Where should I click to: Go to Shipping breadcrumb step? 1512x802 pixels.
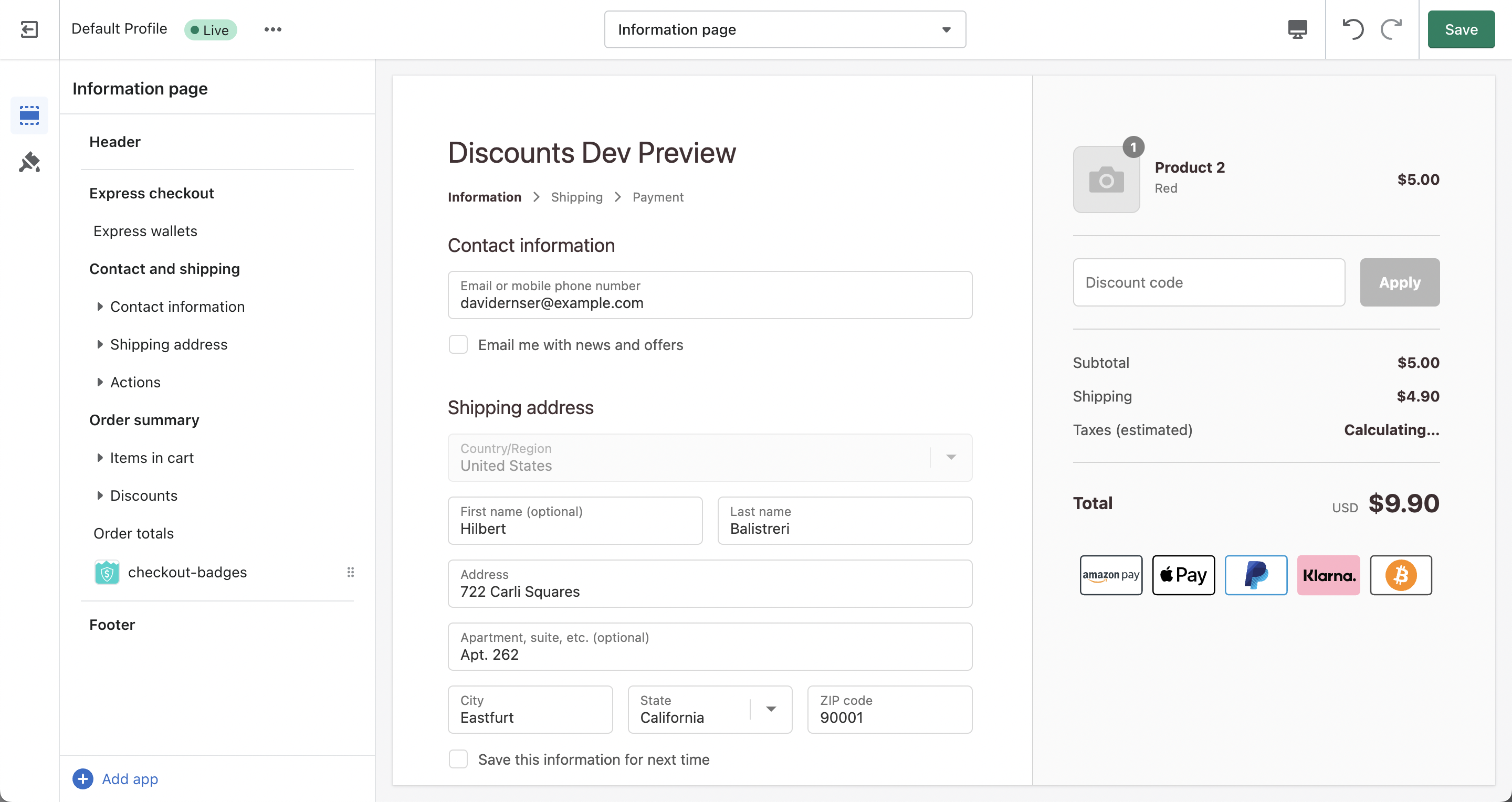pos(576,197)
